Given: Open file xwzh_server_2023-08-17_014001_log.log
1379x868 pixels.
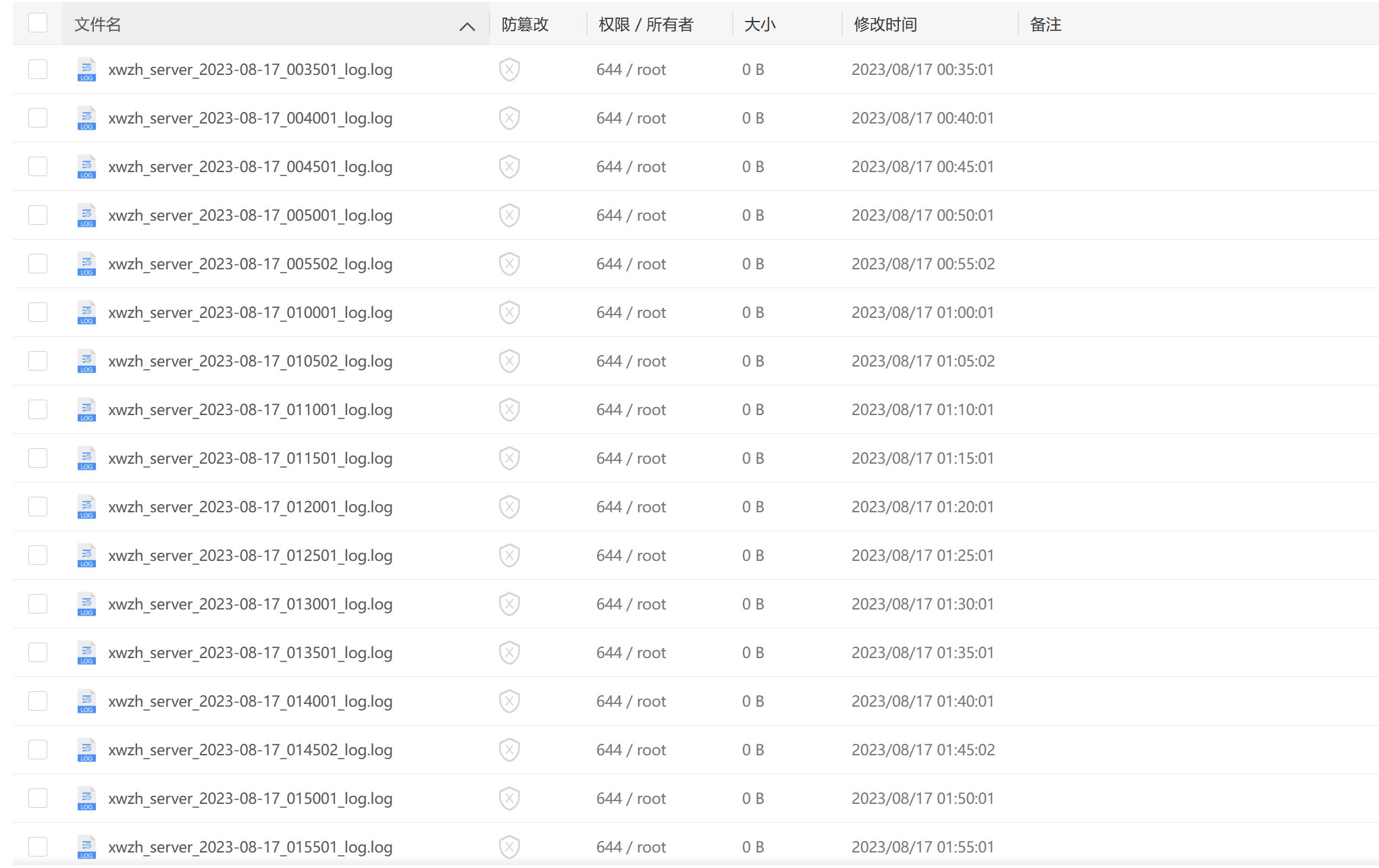Looking at the screenshot, I should pos(250,701).
